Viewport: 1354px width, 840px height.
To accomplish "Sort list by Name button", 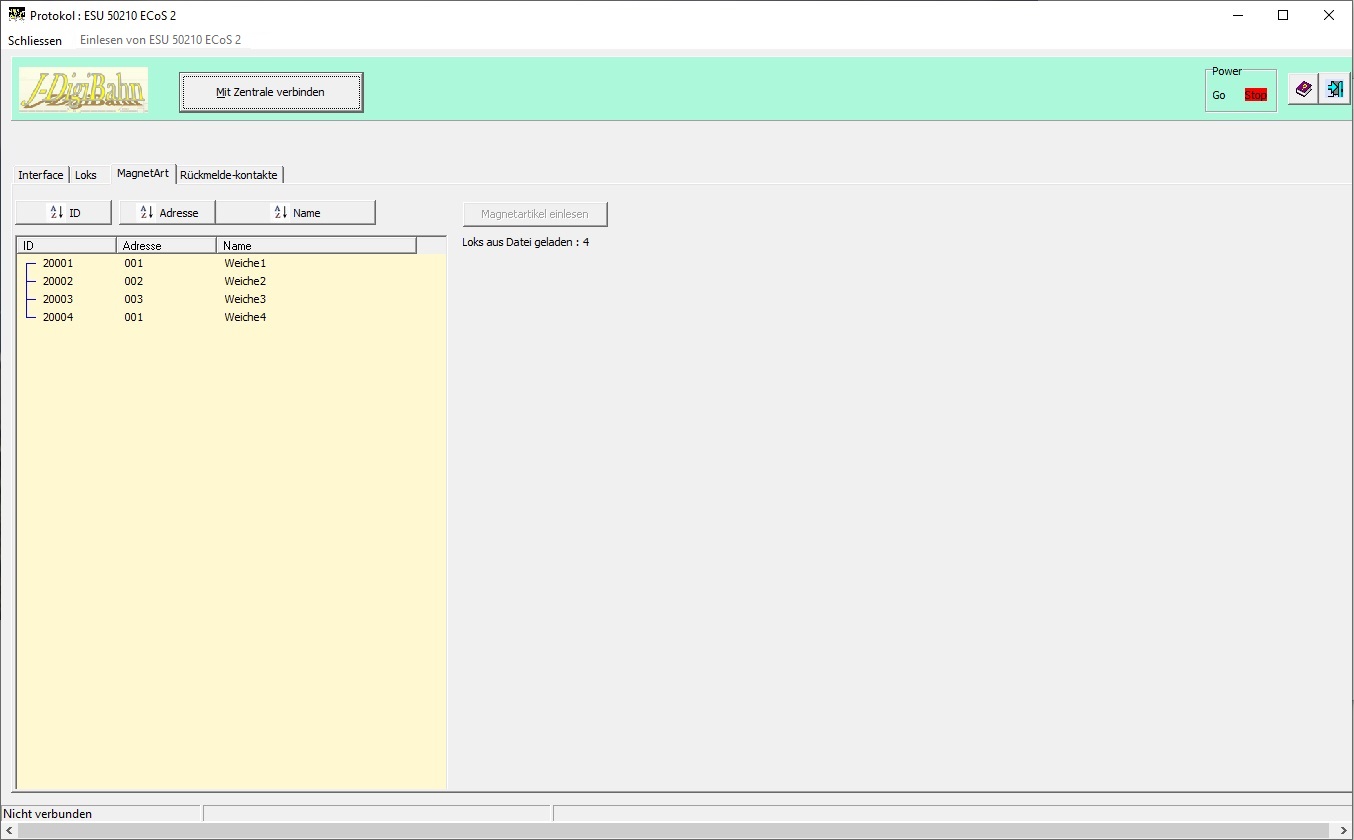I will click(296, 212).
